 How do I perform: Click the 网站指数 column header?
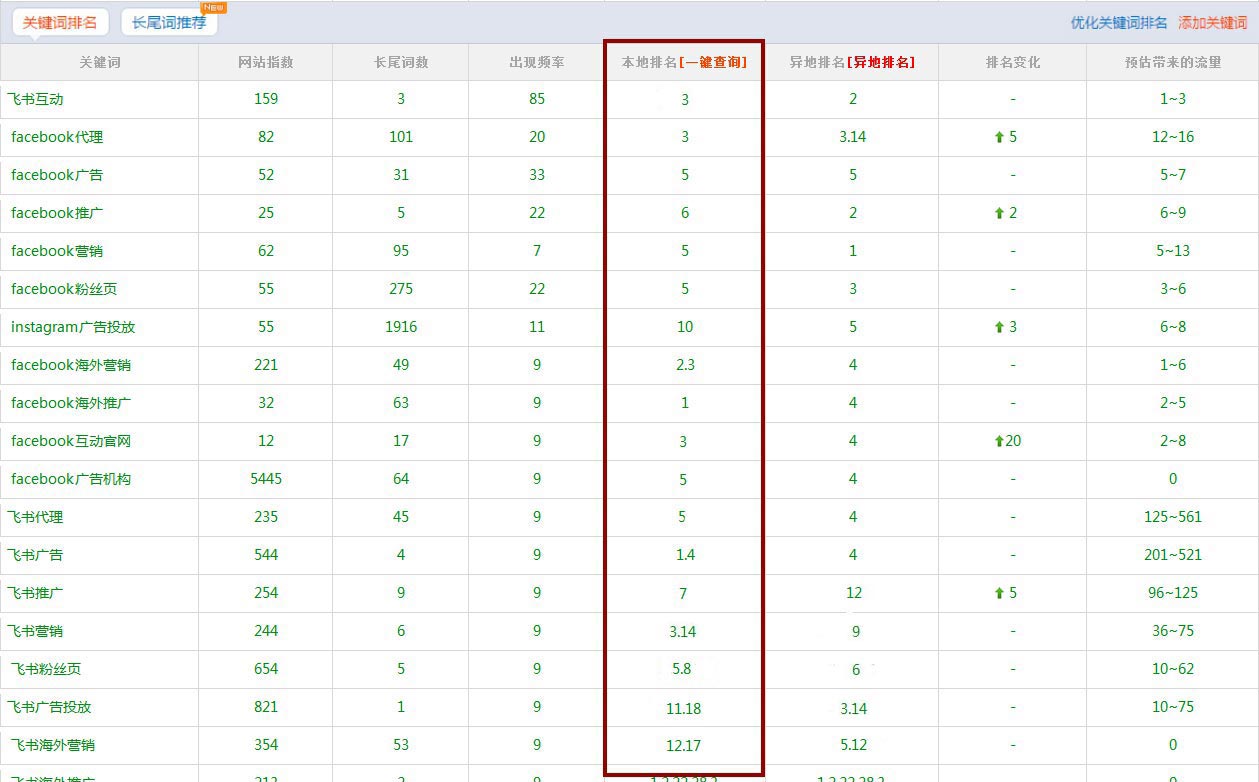pyautogui.click(x=266, y=62)
